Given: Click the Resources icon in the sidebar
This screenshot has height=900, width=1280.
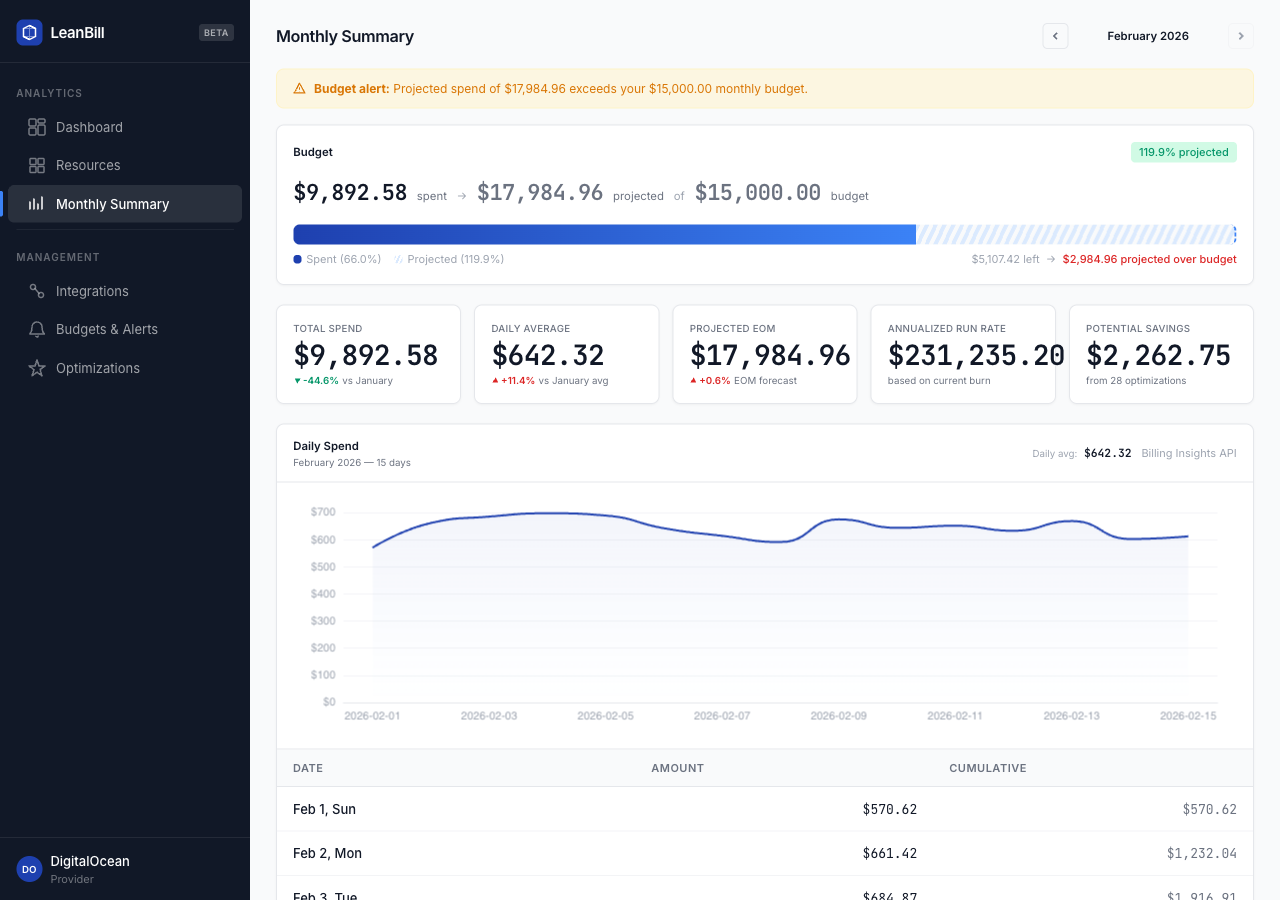Looking at the screenshot, I should pyautogui.click(x=37, y=165).
